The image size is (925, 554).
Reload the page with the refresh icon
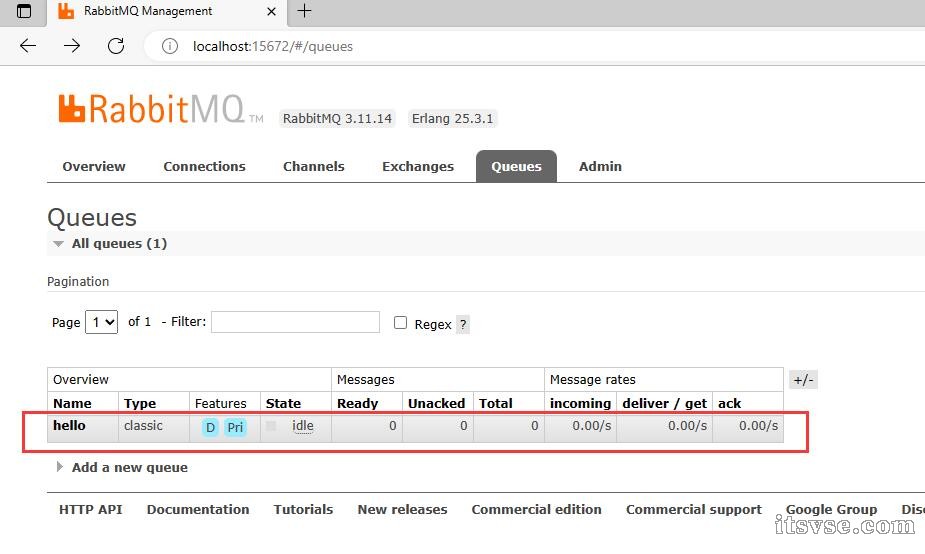116,46
